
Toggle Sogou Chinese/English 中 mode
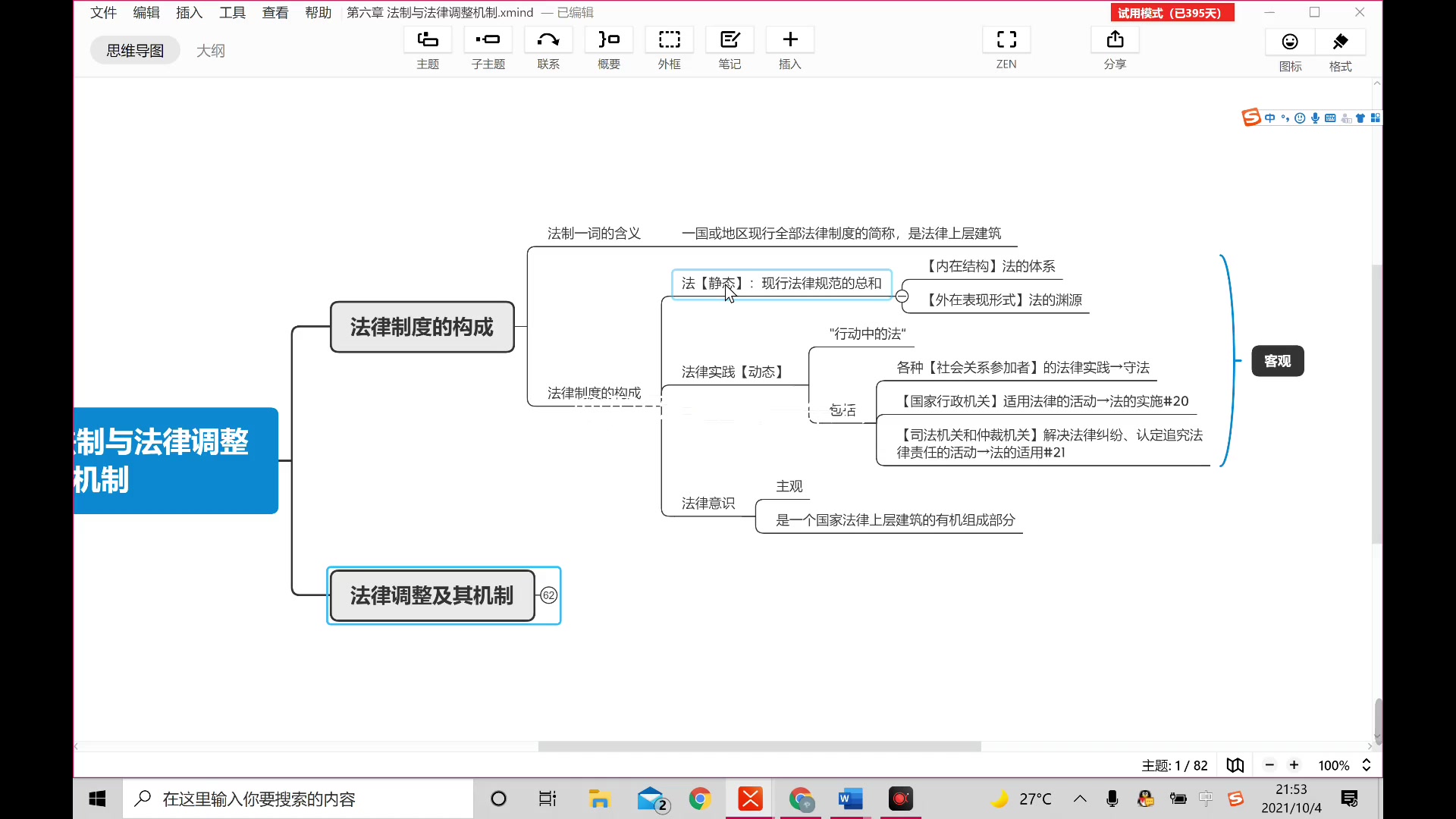point(1269,118)
